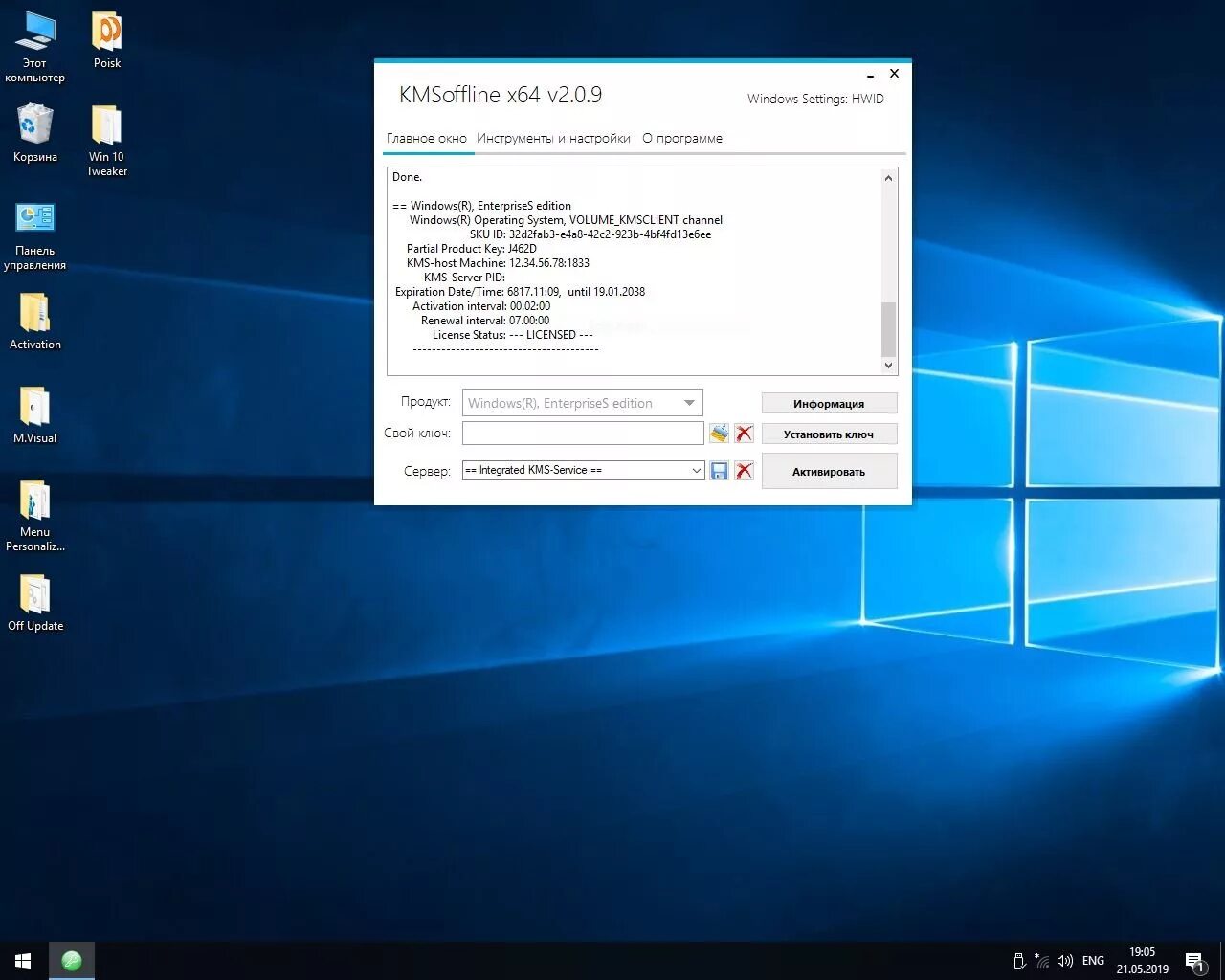This screenshot has width=1225, height=980.
Task: Click the Renewal interval 07.00:00 line
Action: (x=485, y=321)
